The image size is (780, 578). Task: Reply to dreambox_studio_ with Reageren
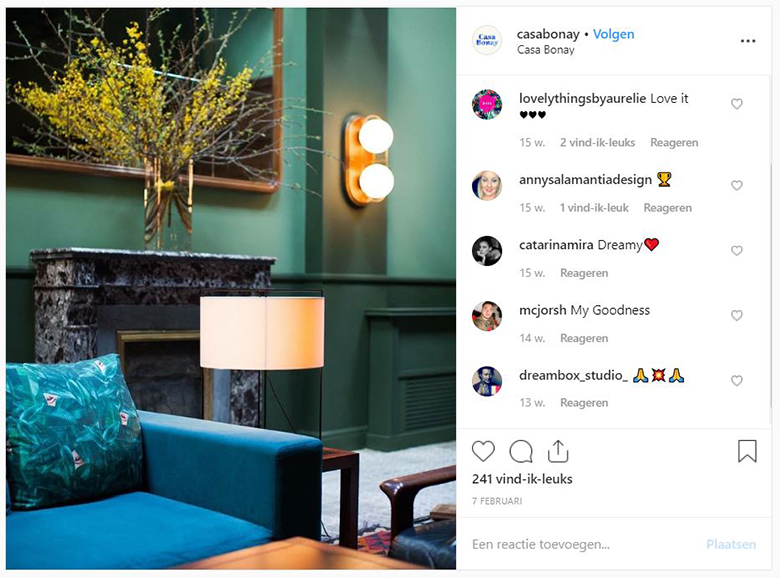click(x=584, y=403)
